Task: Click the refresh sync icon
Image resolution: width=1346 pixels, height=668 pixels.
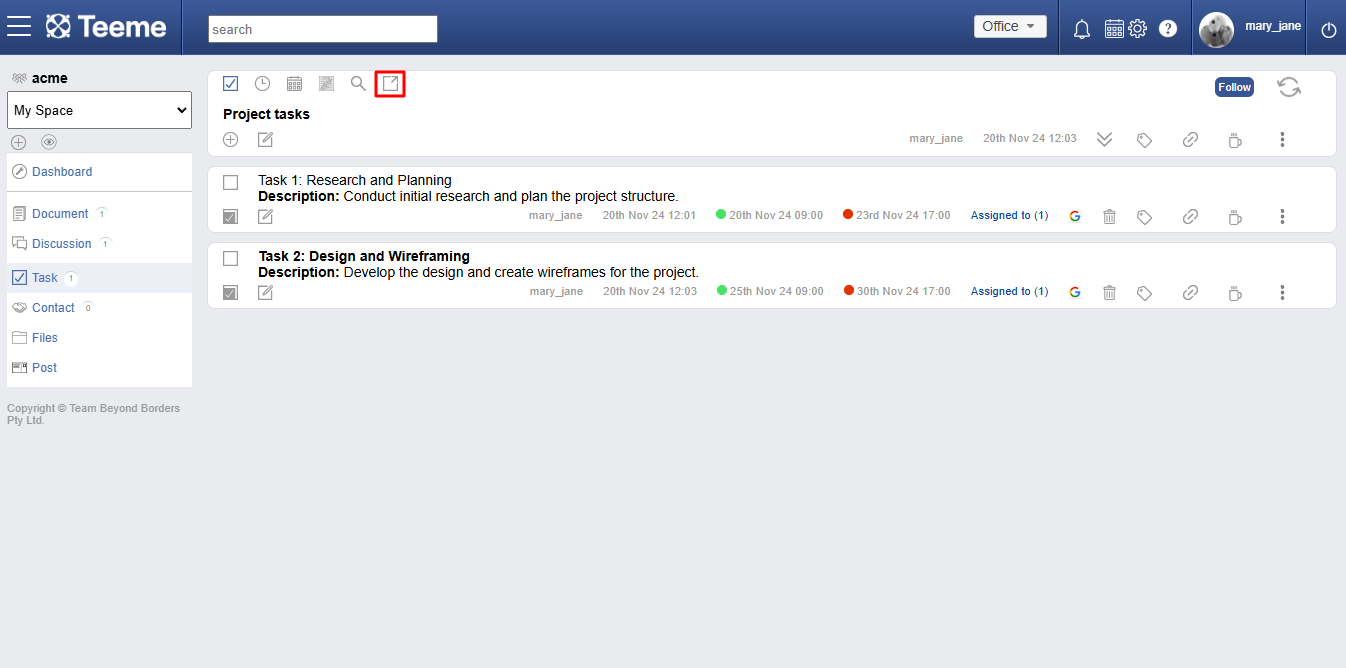Action: tap(1289, 87)
